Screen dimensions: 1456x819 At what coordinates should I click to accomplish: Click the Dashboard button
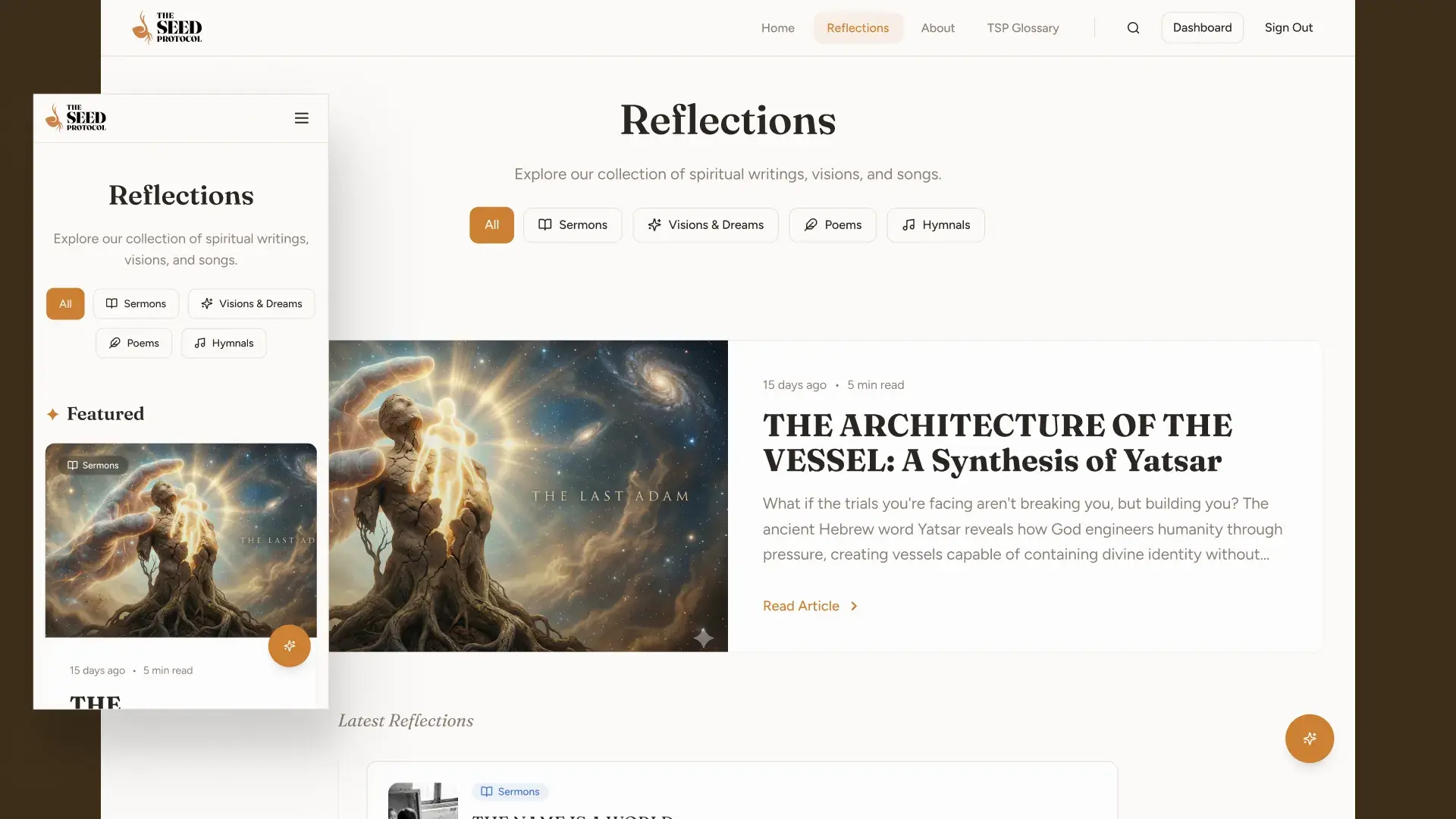tap(1202, 28)
